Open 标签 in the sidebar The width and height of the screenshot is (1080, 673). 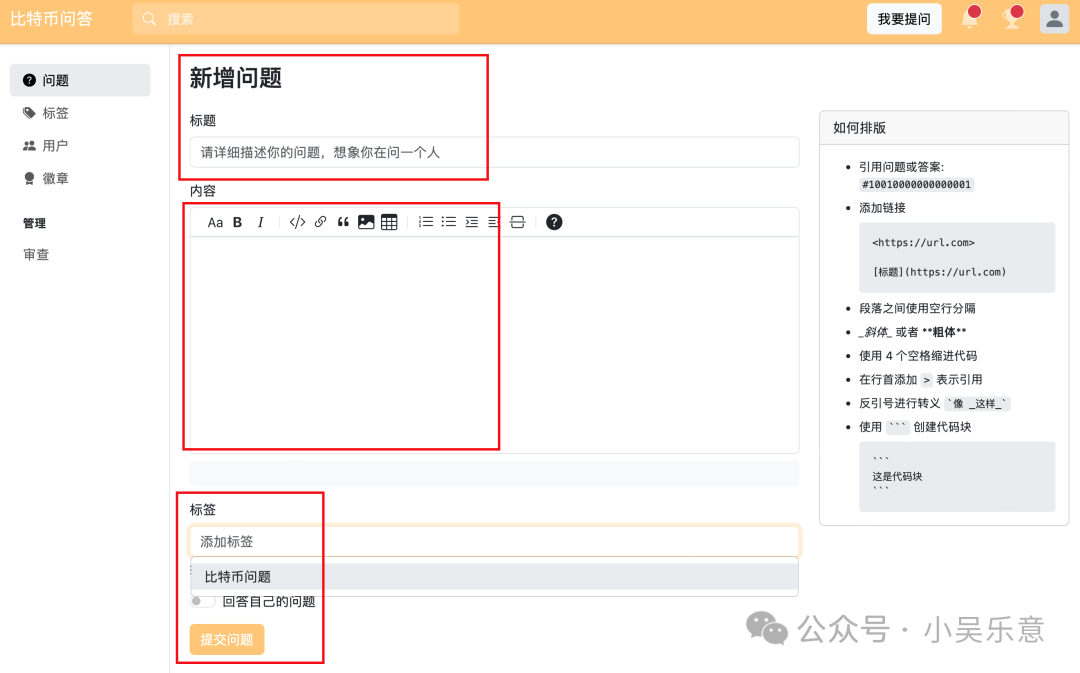[x=80, y=113]
